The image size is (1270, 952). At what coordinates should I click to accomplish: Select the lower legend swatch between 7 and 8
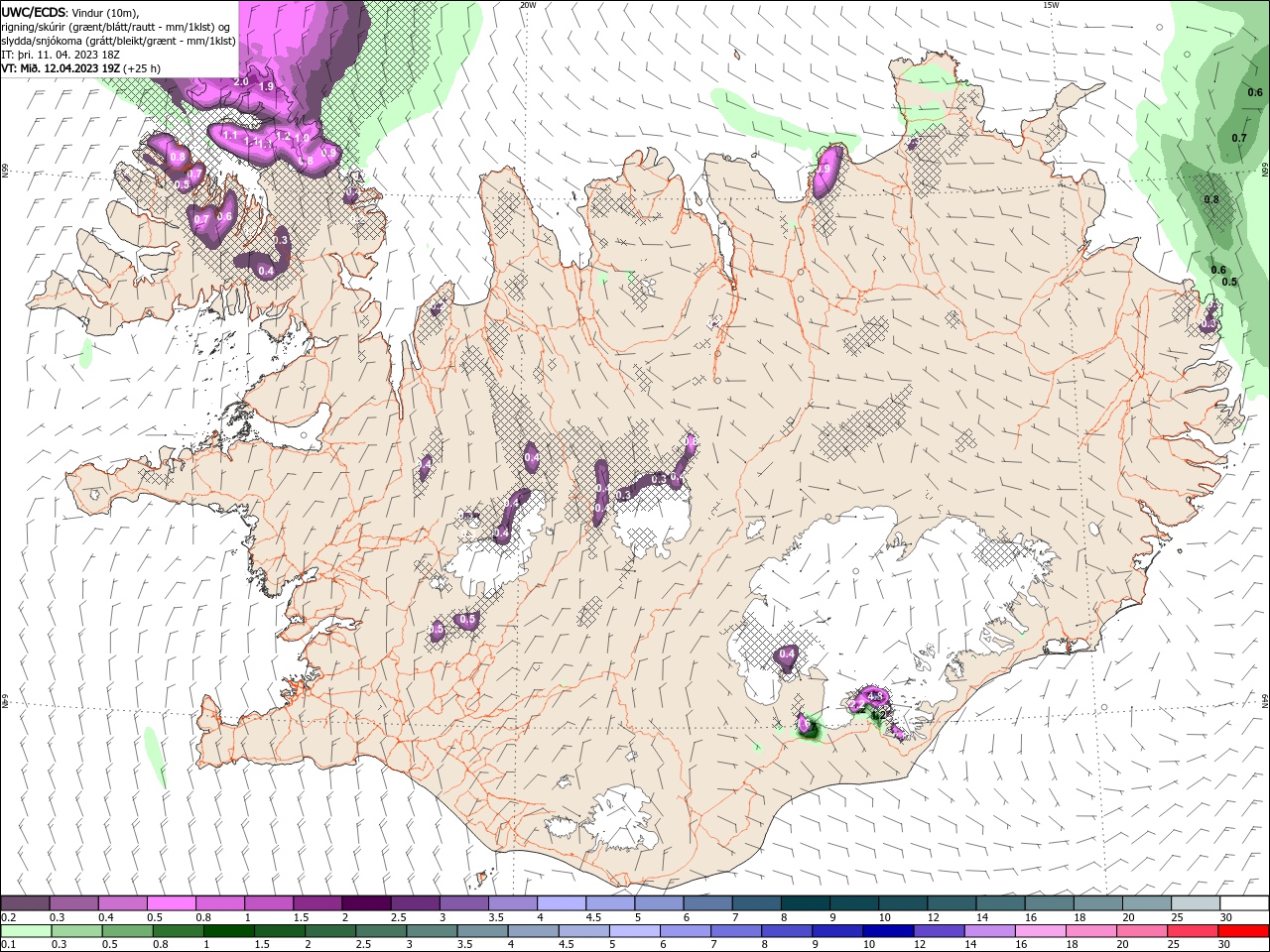735,931
